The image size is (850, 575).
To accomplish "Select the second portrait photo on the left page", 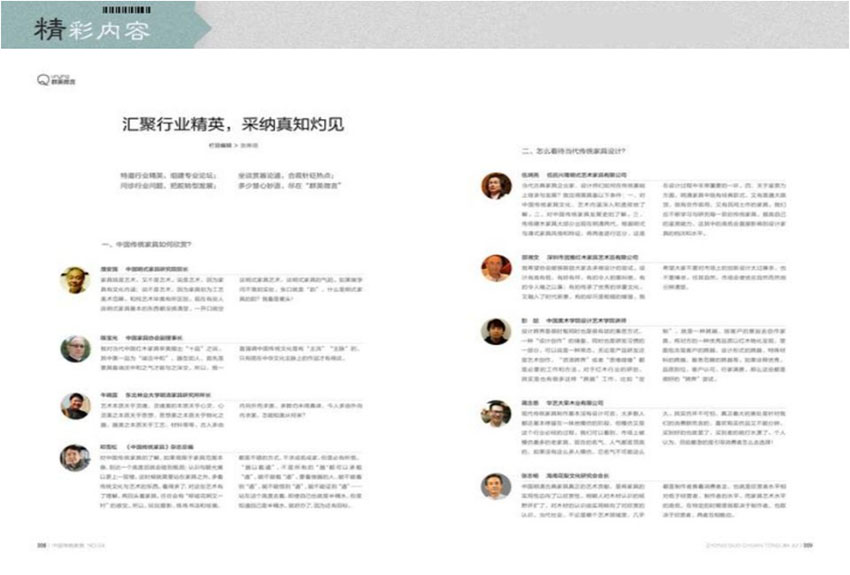I will (x=75, y=347).
